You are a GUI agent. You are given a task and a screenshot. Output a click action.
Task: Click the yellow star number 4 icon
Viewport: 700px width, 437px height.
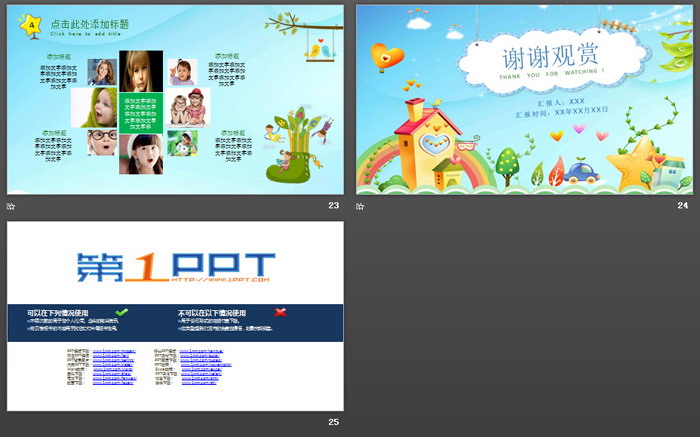[x=31, y=26]
